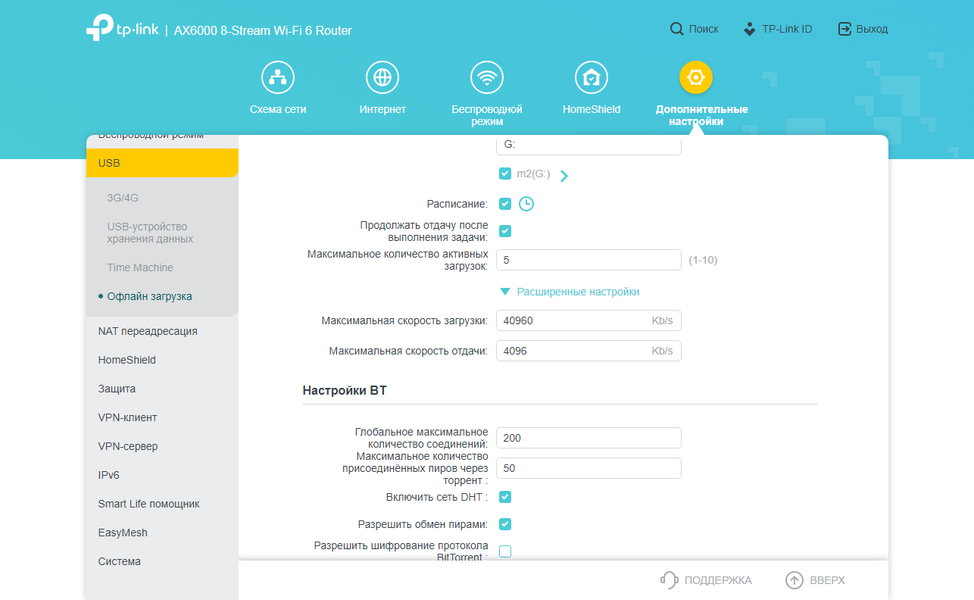The image size is (974, 600).
Task: Select USB in the sidebar
Action: [162, 163]
